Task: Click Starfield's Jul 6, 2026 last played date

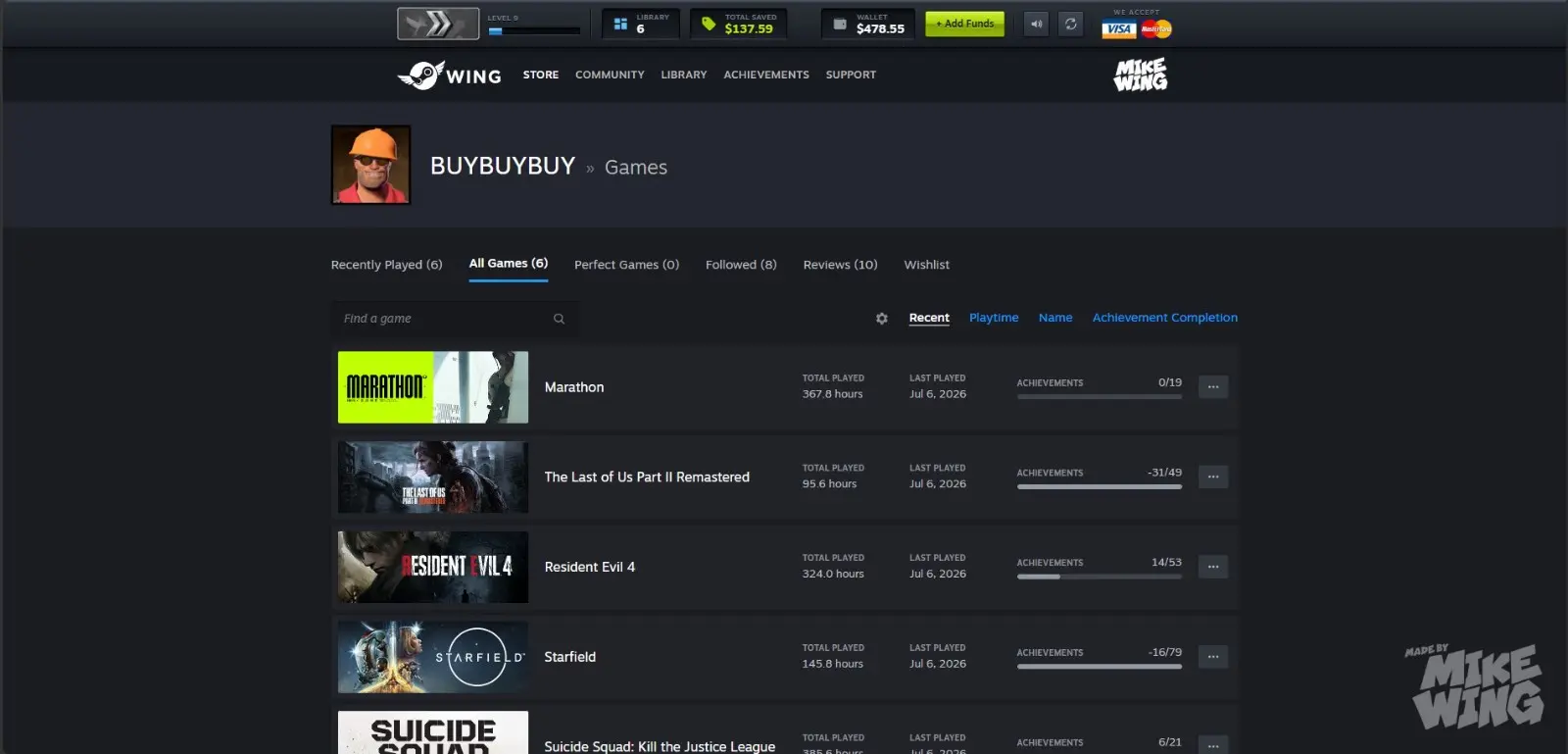Action: click(x=938, y=664)
